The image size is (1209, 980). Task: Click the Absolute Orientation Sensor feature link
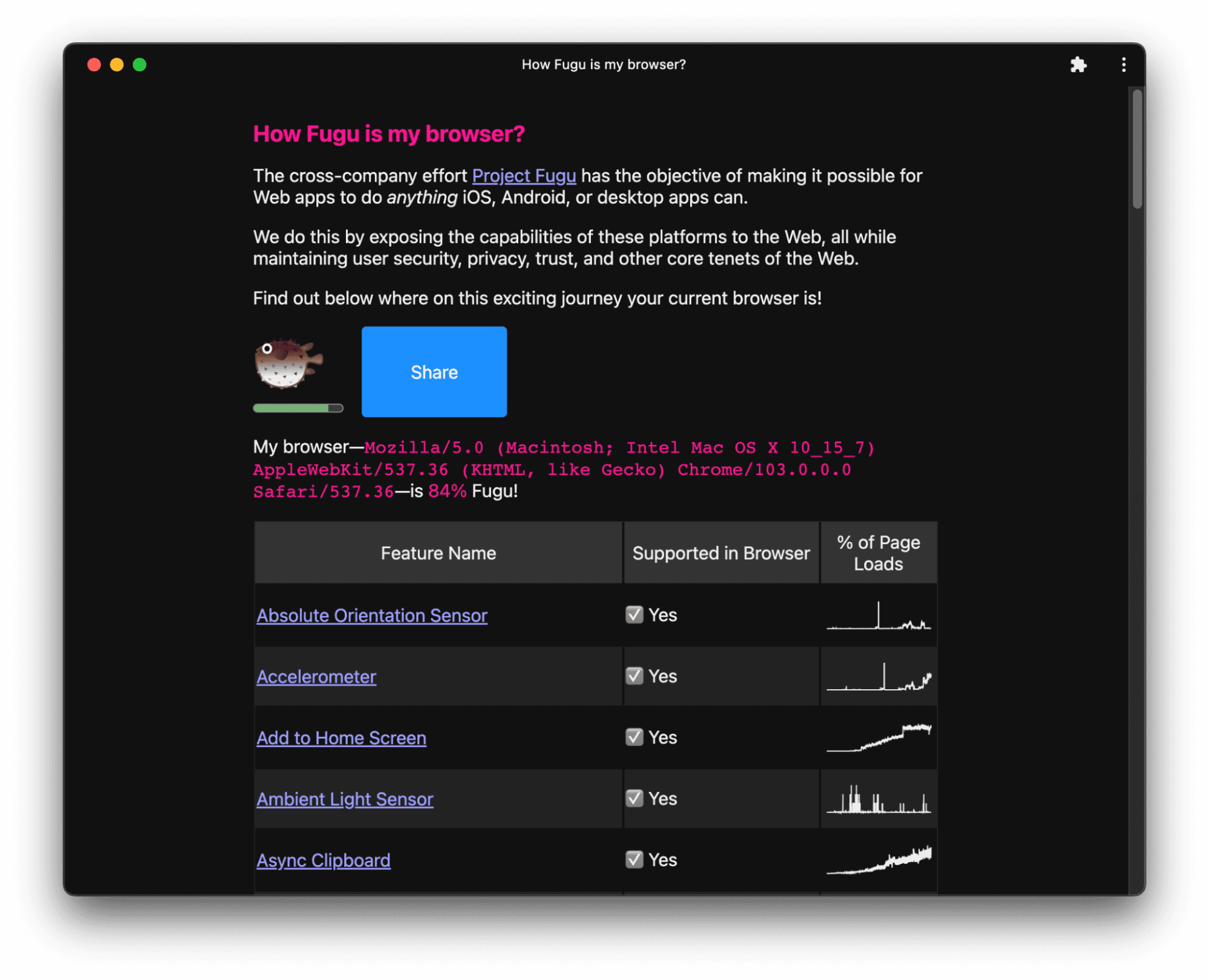point(372,614)
